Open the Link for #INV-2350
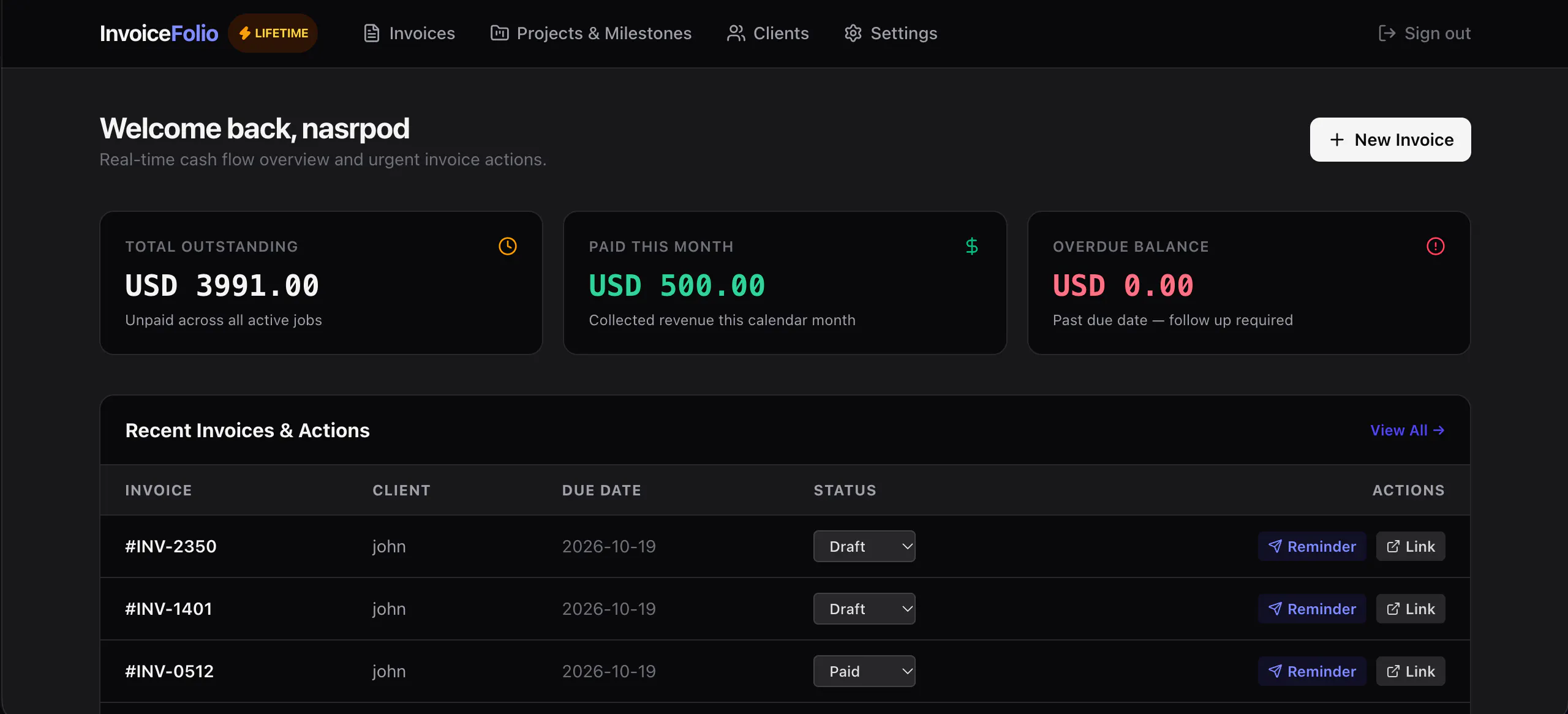Image resolution: width=1568 pixels, height=714 pixels. [x=1411, y=546]
